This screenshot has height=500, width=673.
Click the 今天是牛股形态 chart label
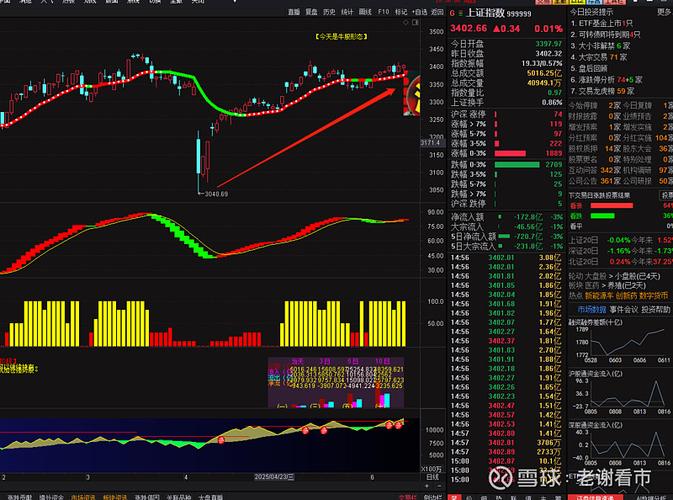341,37
